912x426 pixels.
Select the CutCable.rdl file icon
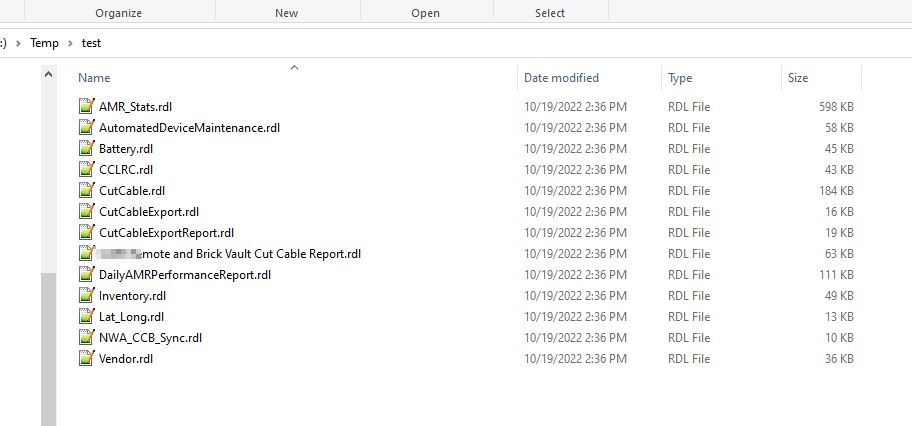[86, 190]
